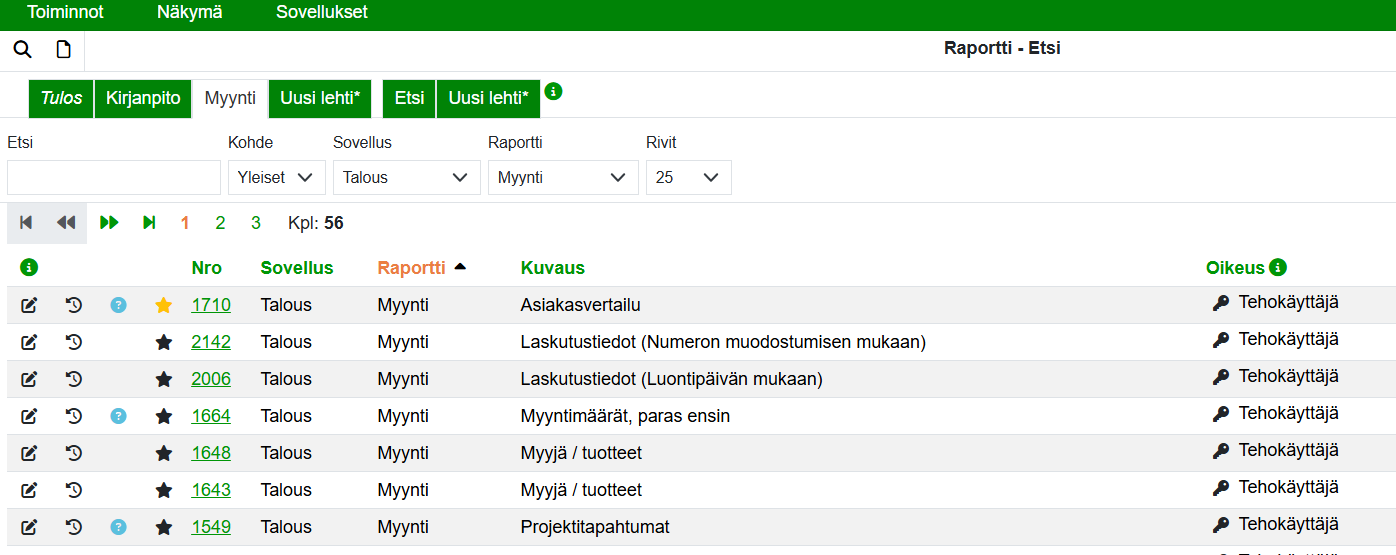Click the Etsi search text field

click(x=114, y=177)
